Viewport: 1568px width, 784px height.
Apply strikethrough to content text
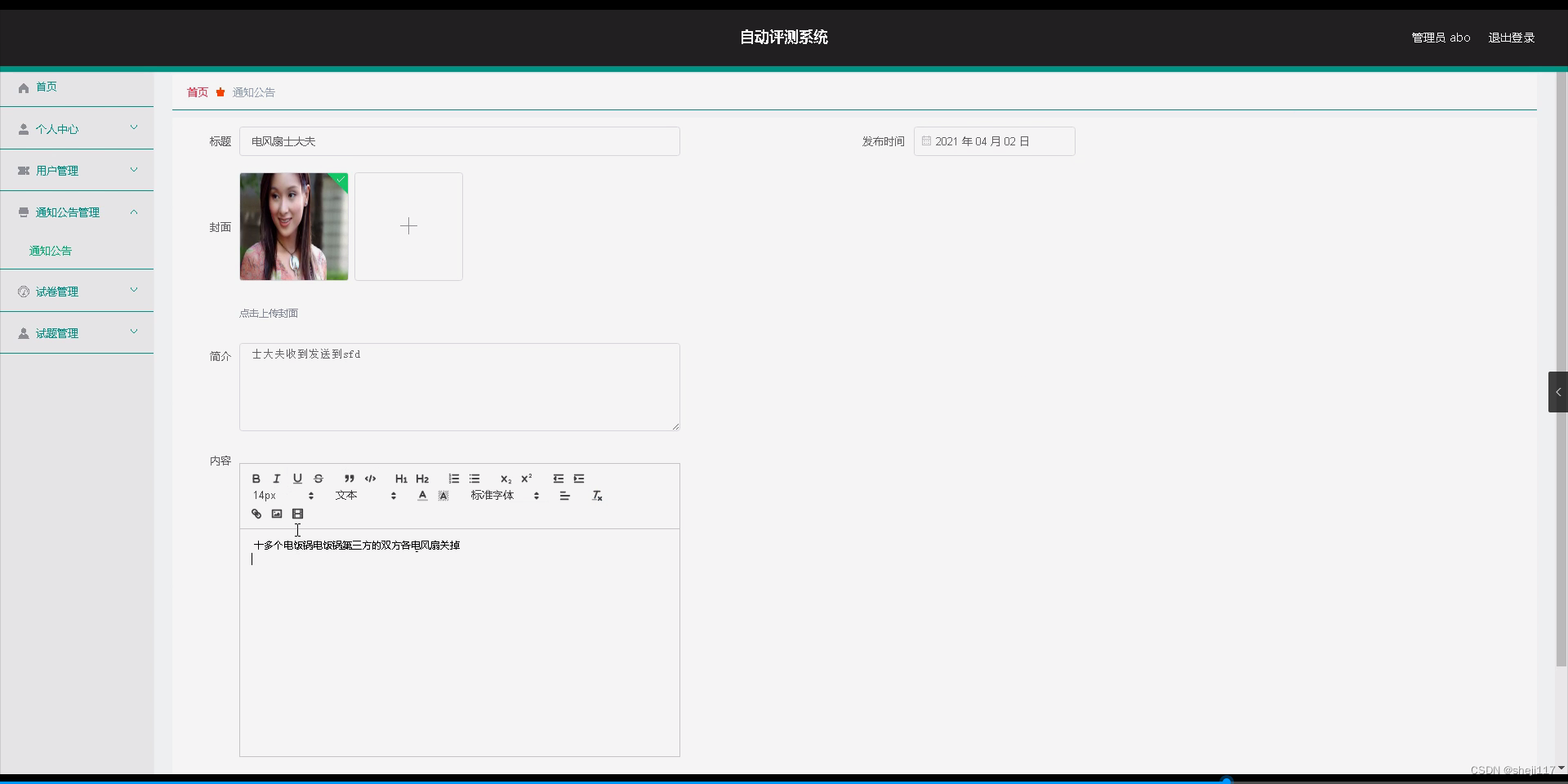coord(318,479)
